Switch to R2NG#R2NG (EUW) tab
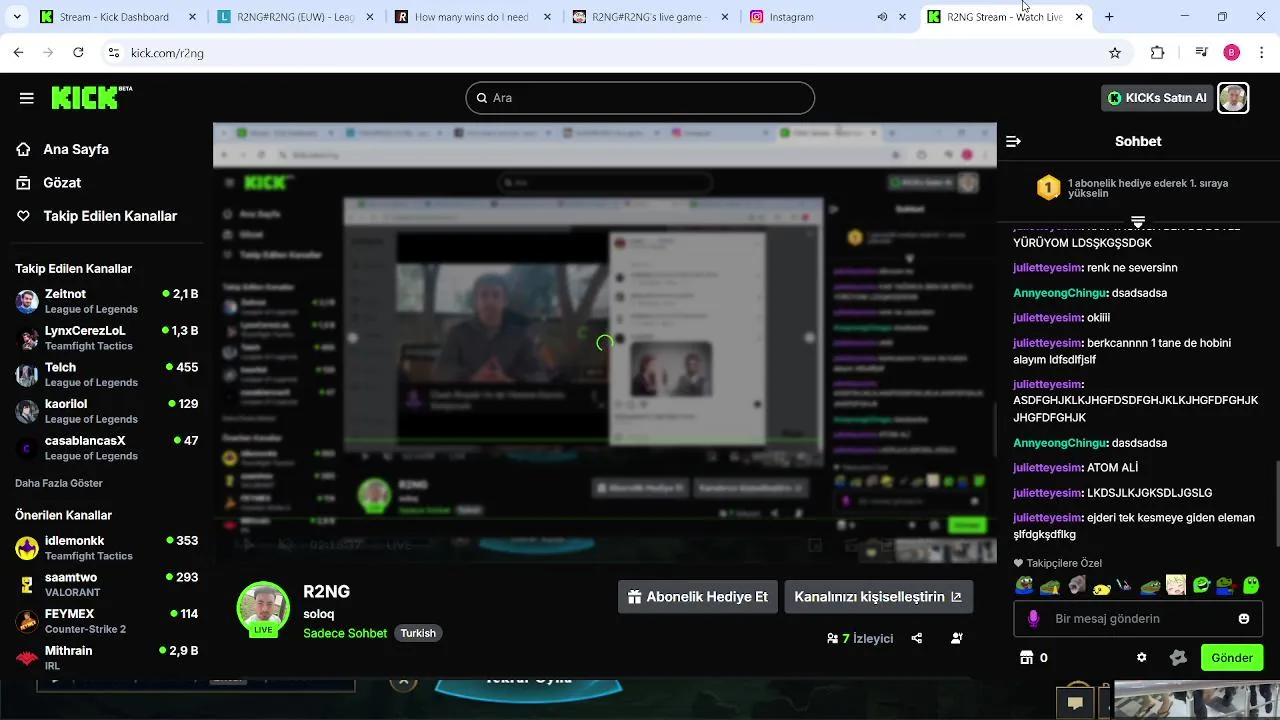Image resolution: width=1280 pixels, height=720 pixels. (x=296, y=17)
